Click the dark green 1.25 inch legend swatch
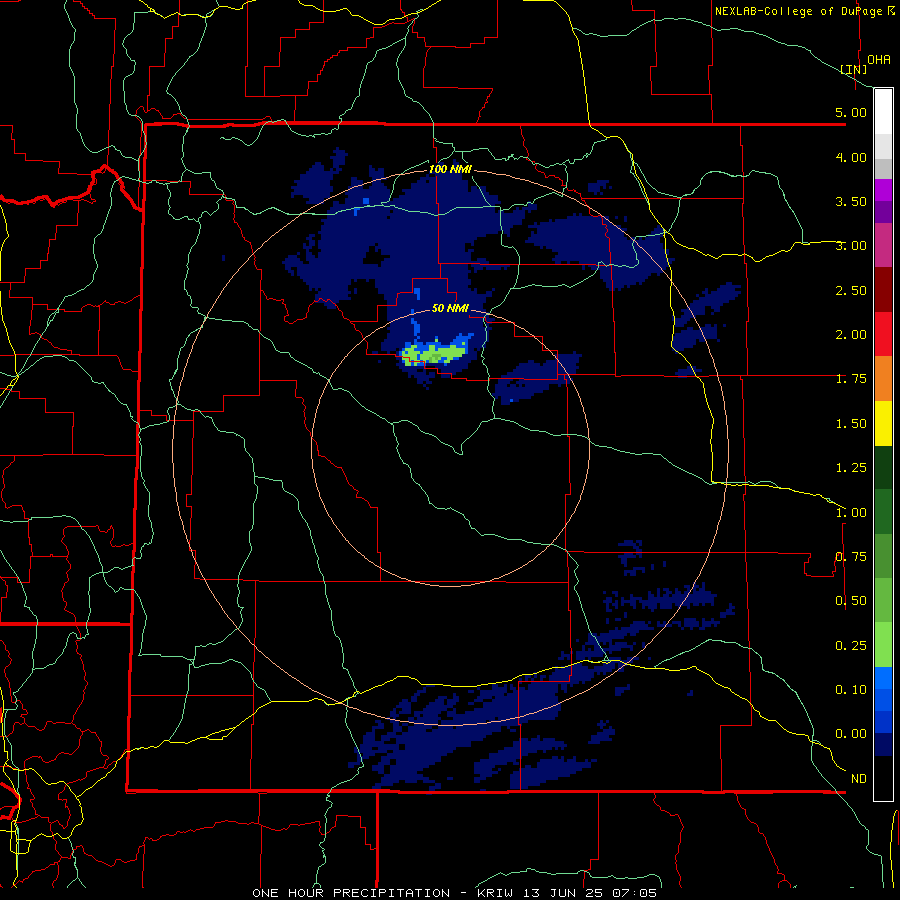The image size is (900, 900). click(883, 467)
